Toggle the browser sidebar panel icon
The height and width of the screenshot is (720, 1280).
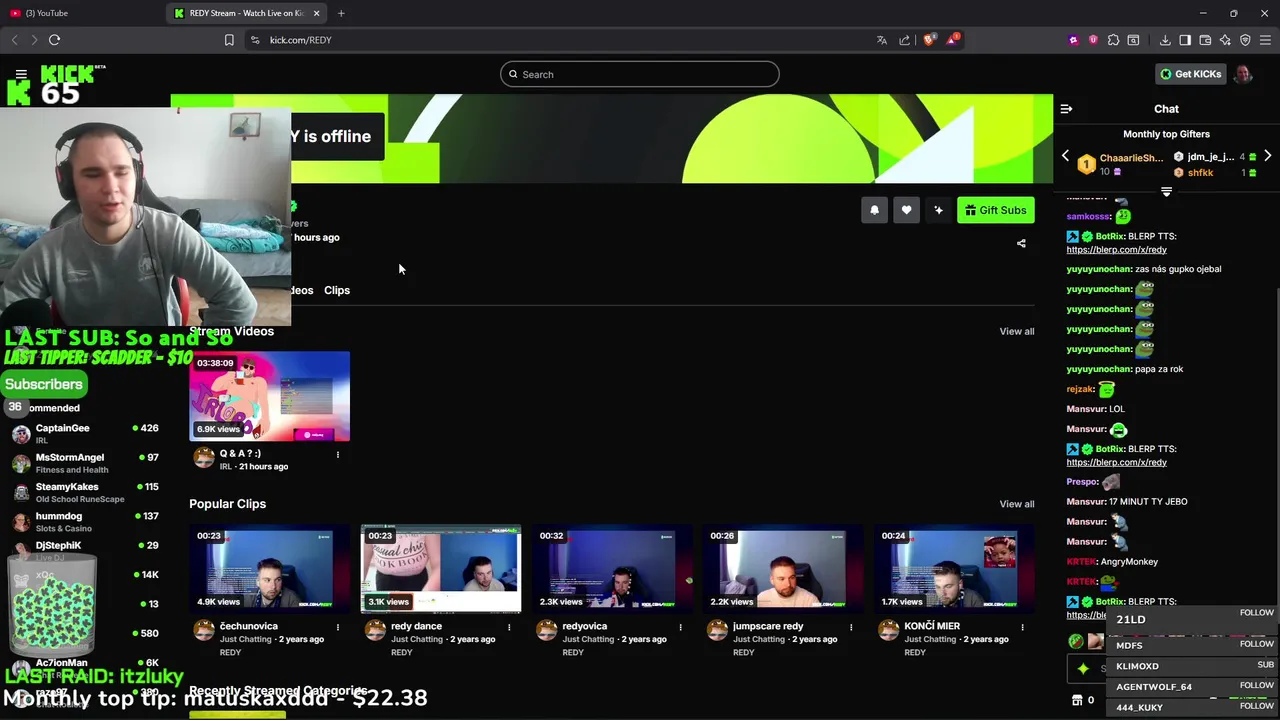coord(1185,40)
